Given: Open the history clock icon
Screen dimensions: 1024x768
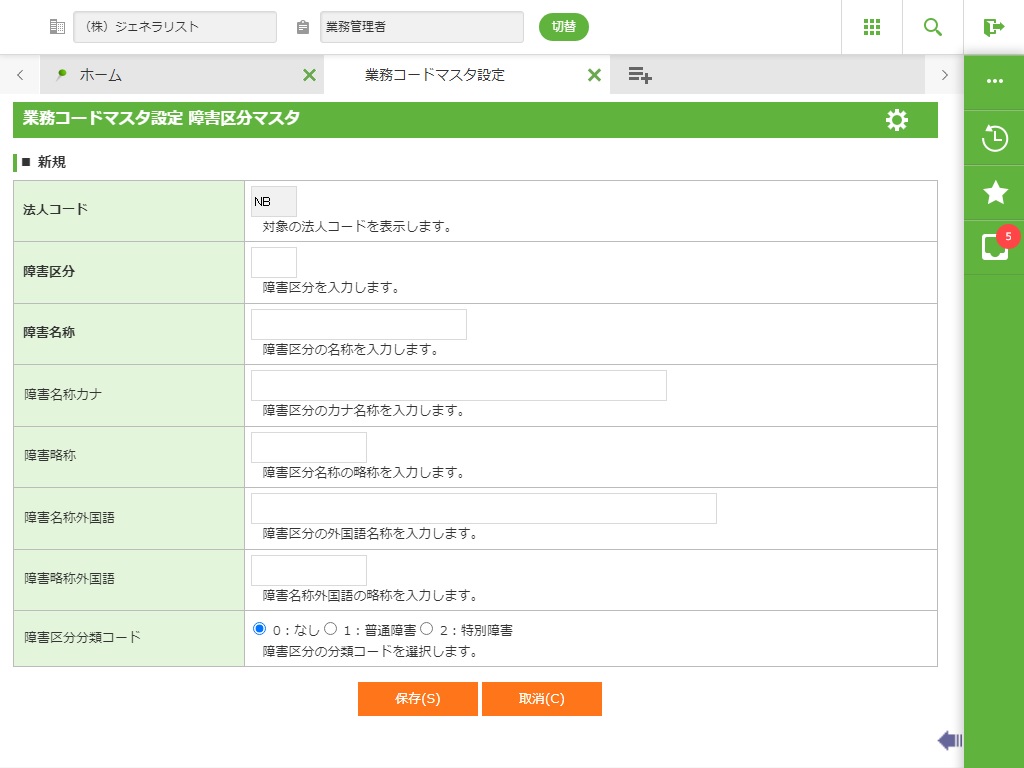Looking at the screenshot, I should [995, 138].
